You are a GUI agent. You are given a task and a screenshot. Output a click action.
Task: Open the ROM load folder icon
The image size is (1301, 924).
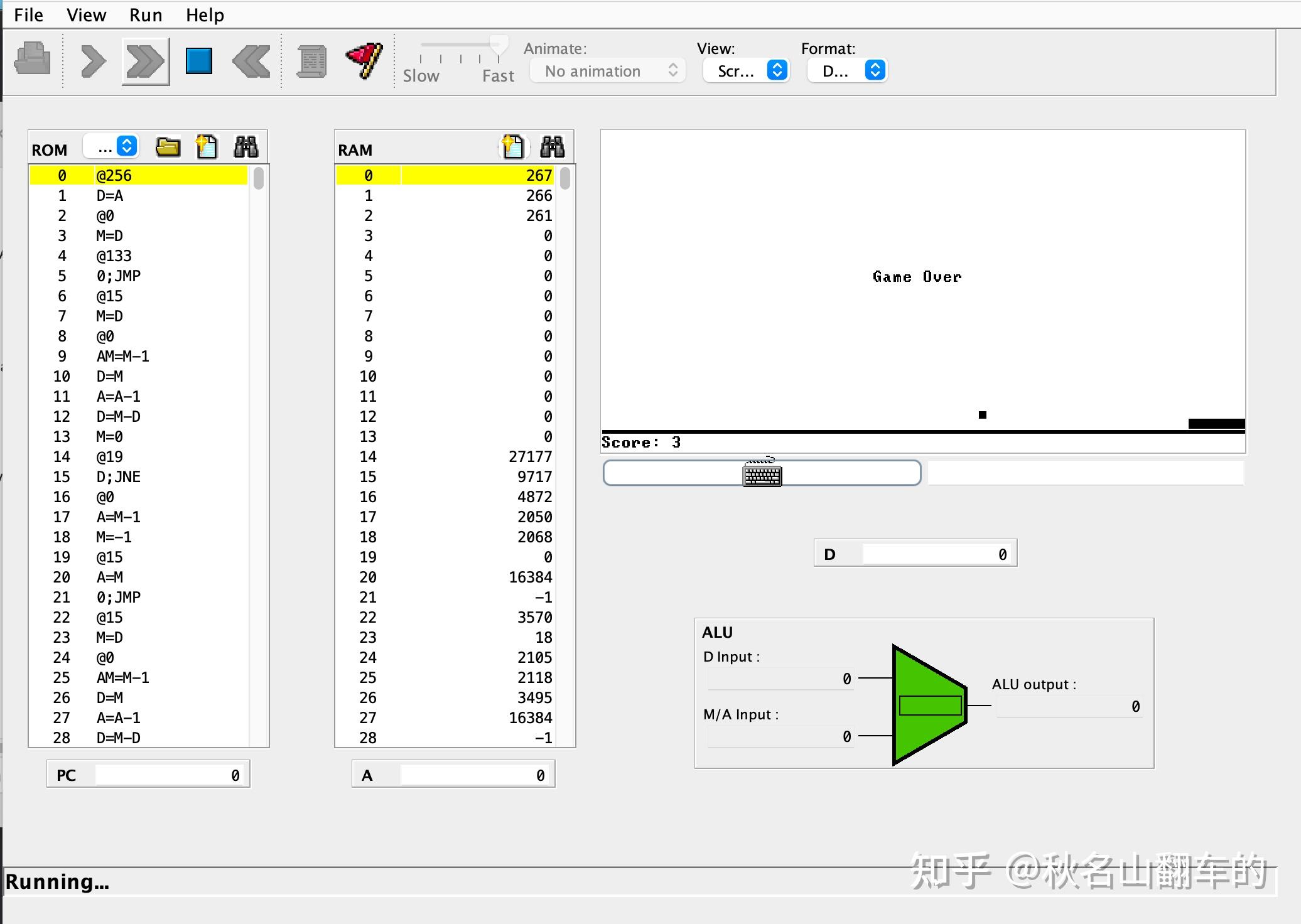pyautogui.click(x=167, y=146)
